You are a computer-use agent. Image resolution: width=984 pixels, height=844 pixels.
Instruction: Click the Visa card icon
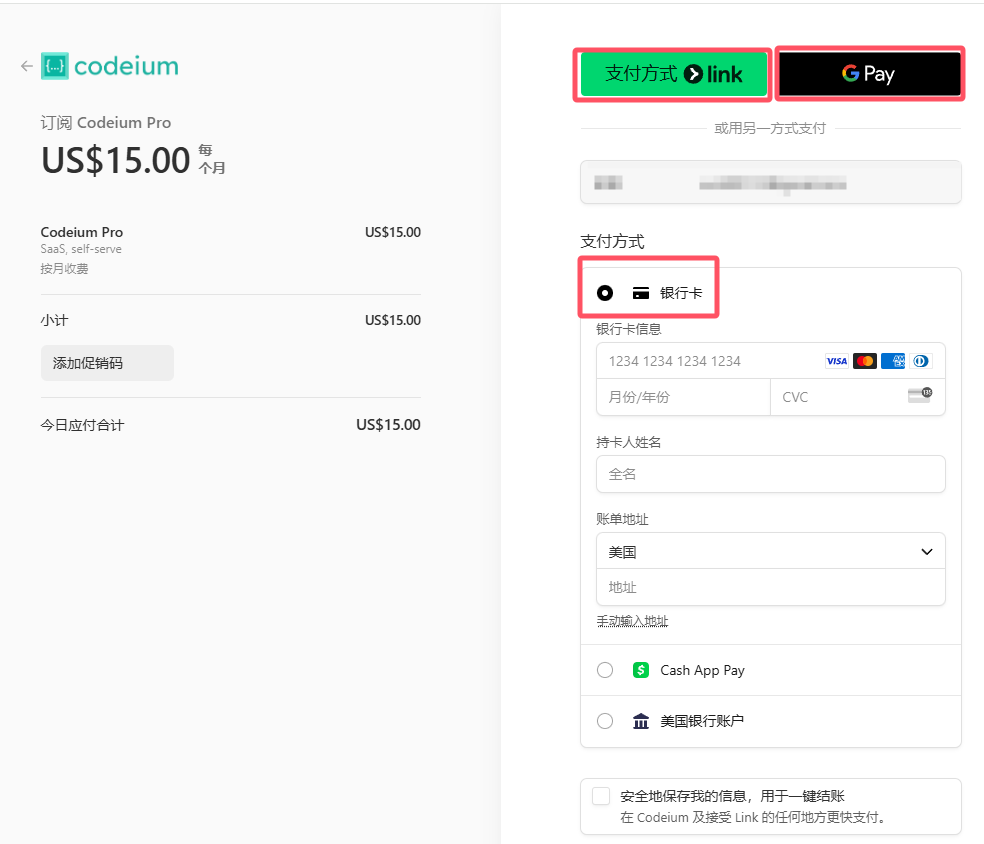pos(836,361)
